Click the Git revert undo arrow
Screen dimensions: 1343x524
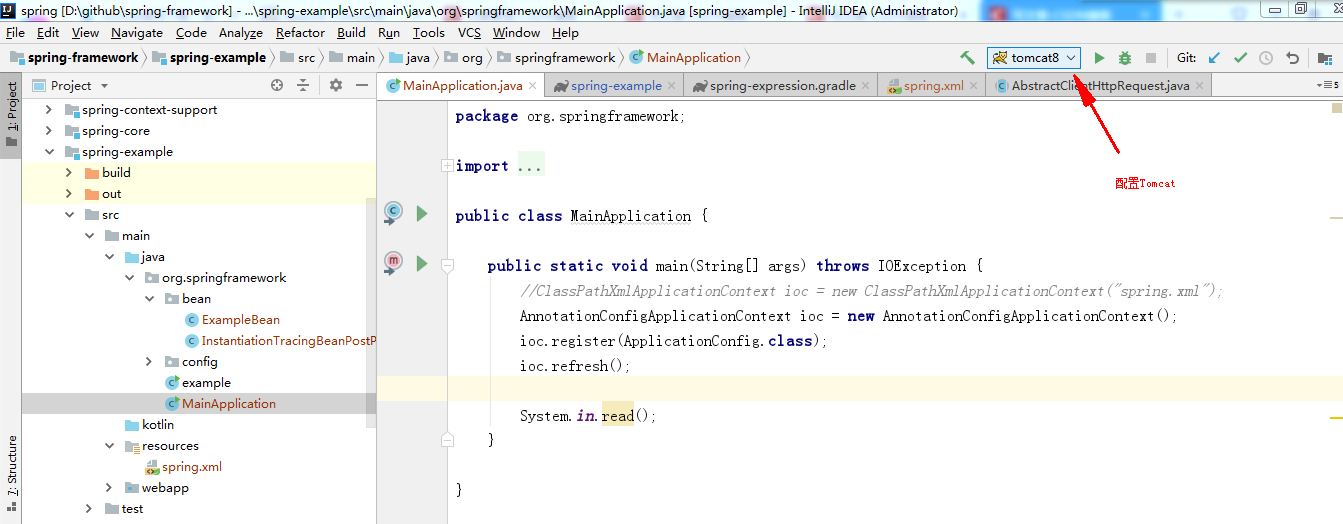click(1292, 58)
